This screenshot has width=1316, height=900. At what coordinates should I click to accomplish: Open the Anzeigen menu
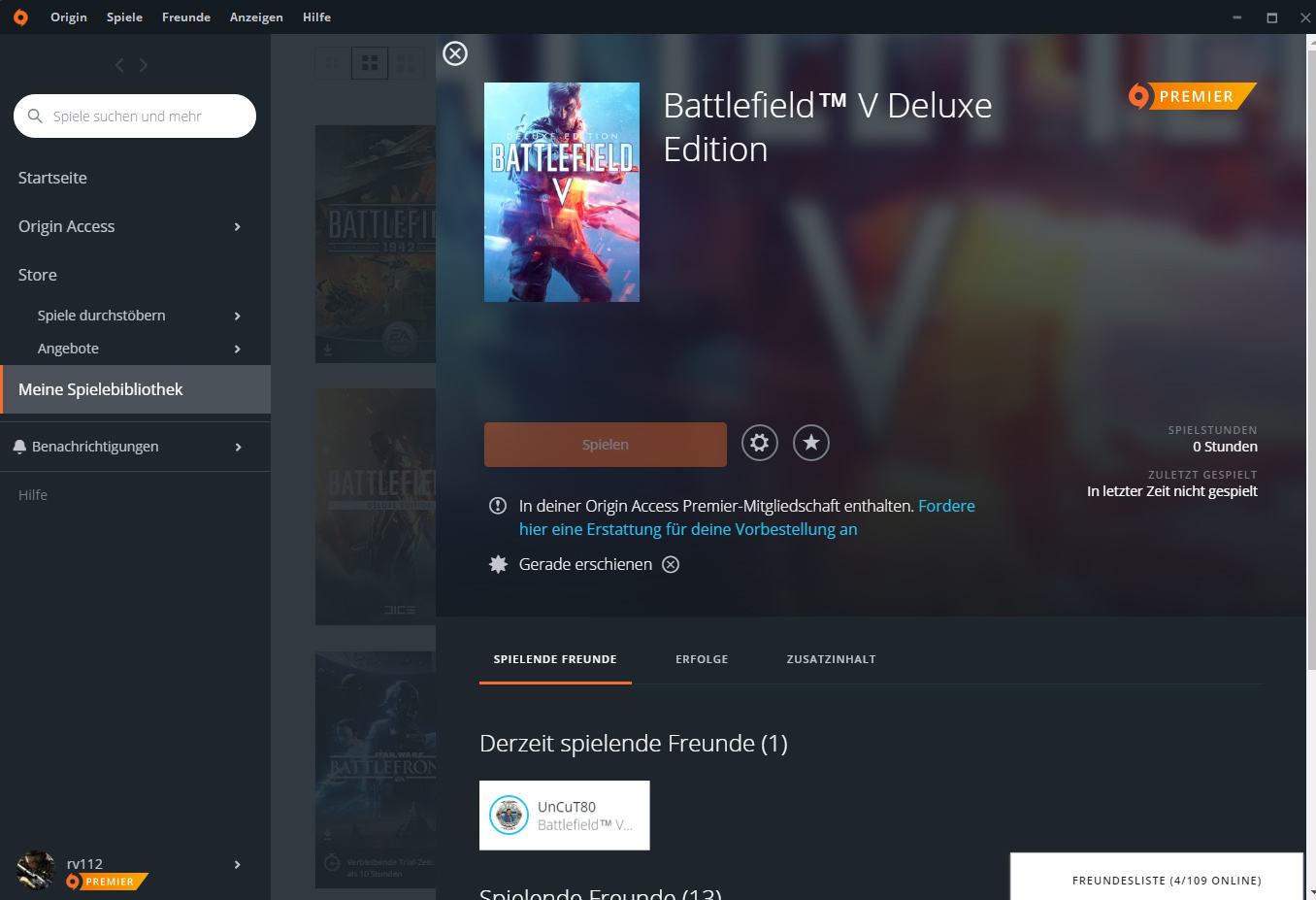pos(256,17)
